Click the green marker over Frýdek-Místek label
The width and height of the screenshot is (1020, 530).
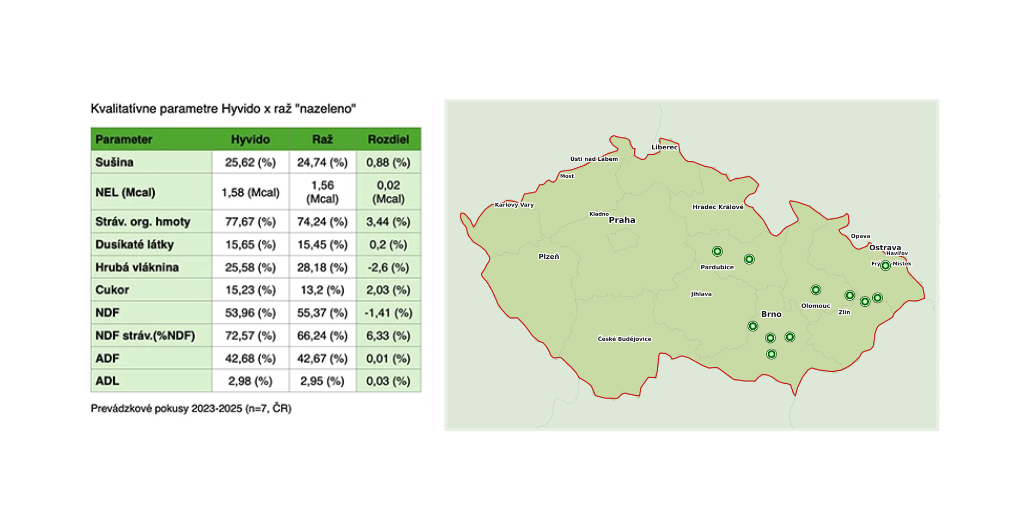pos(885,265)
